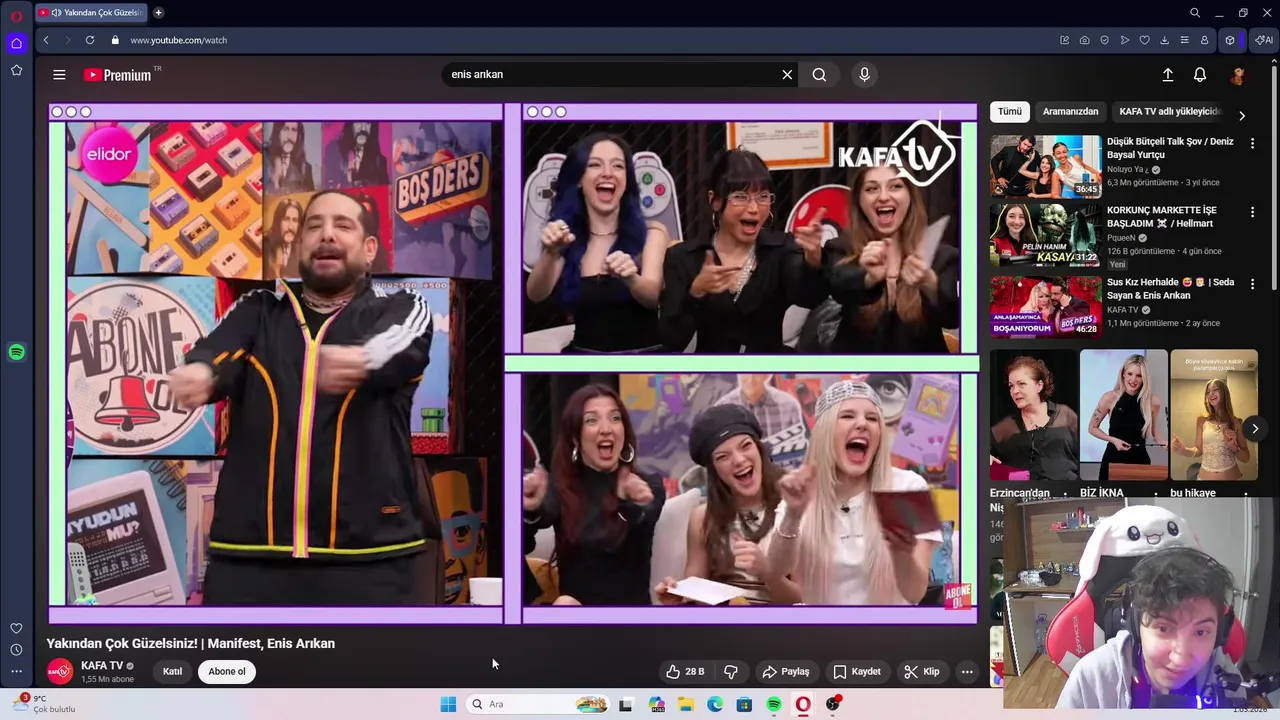Clear the YouTube search text
This screenshot has height=720, width=1280.
pyautogui.click(x=787, y=74)
